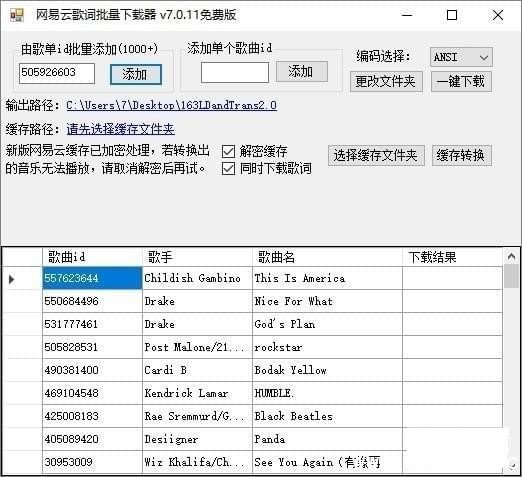
Task: Click 添加 button beside single song id box
Action: click(x=302, y=71)
